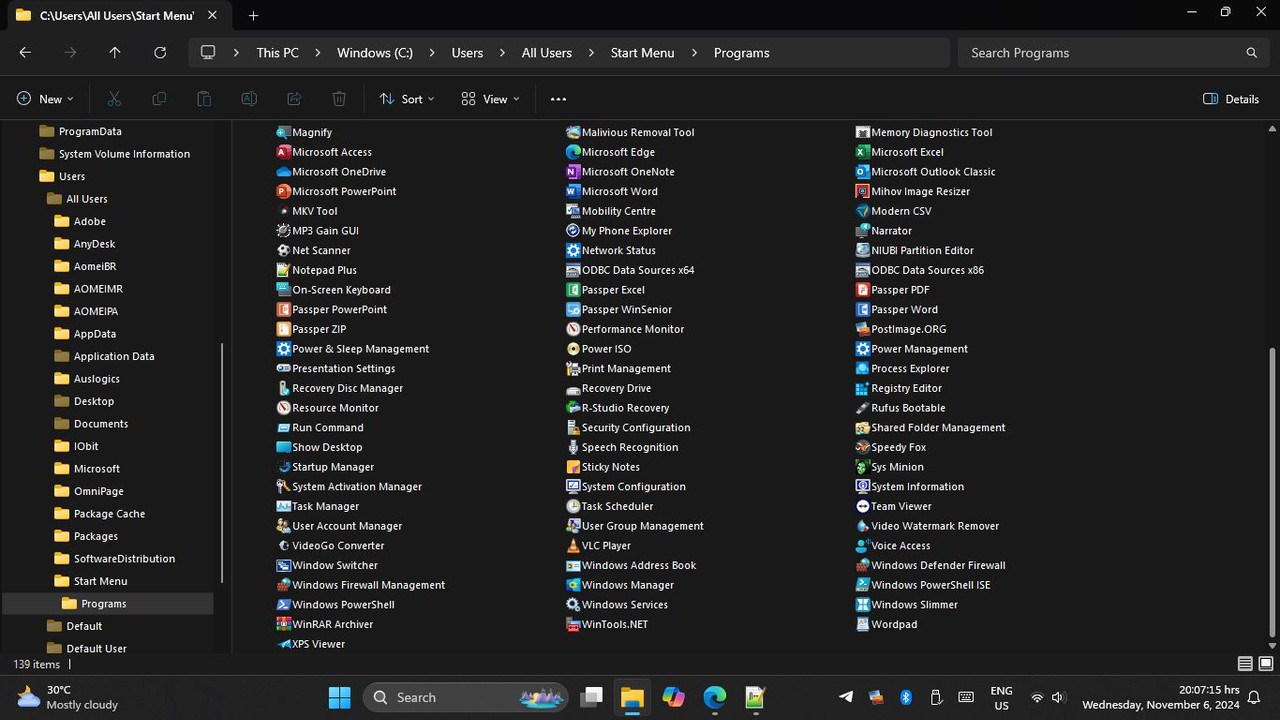The image size is (1280, 720).
Task: Select the Start Menu tab title
Action: (x=117, y=15)
